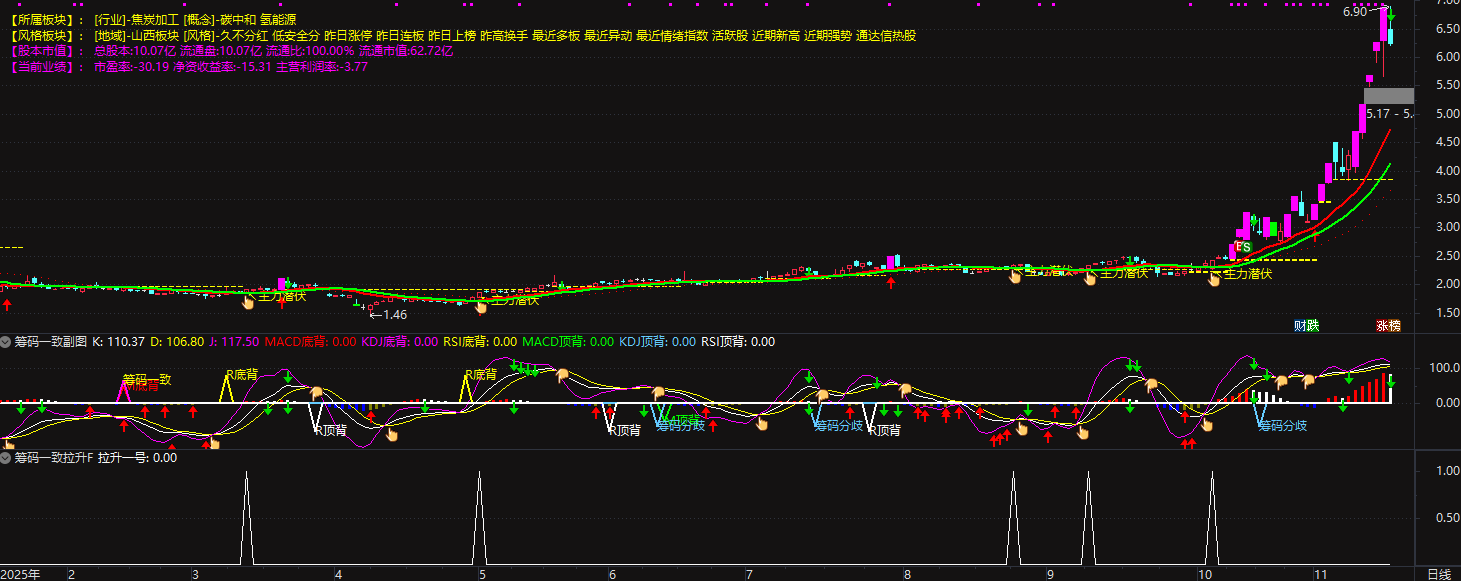Screen dimensions: 1461x581
Task: Expand the 筹码一致拉升F panel dropdown arrow
Action: coord(6,458)
